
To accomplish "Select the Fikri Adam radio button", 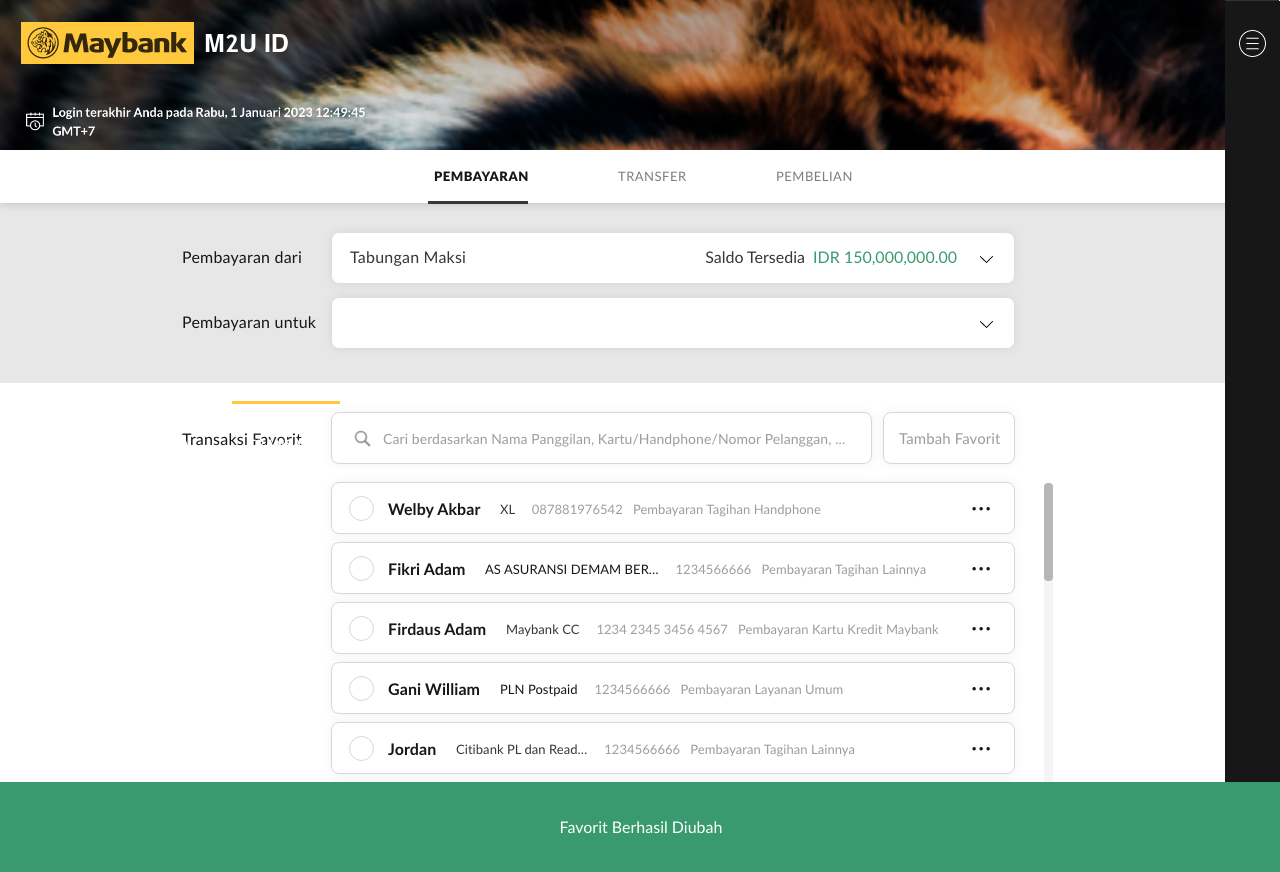I will coord(361,569).
